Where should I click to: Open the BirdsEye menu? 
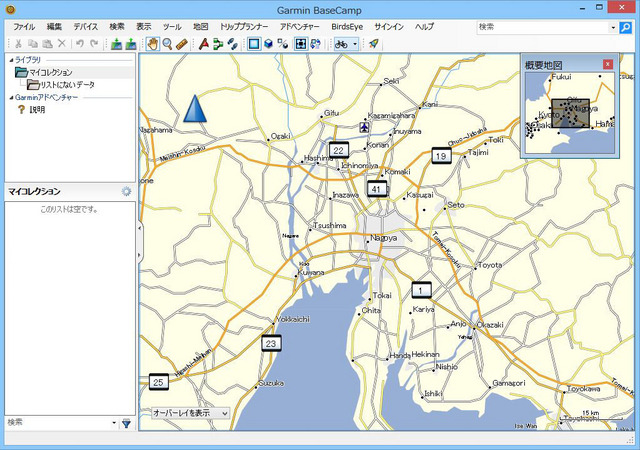pos(347,27)
